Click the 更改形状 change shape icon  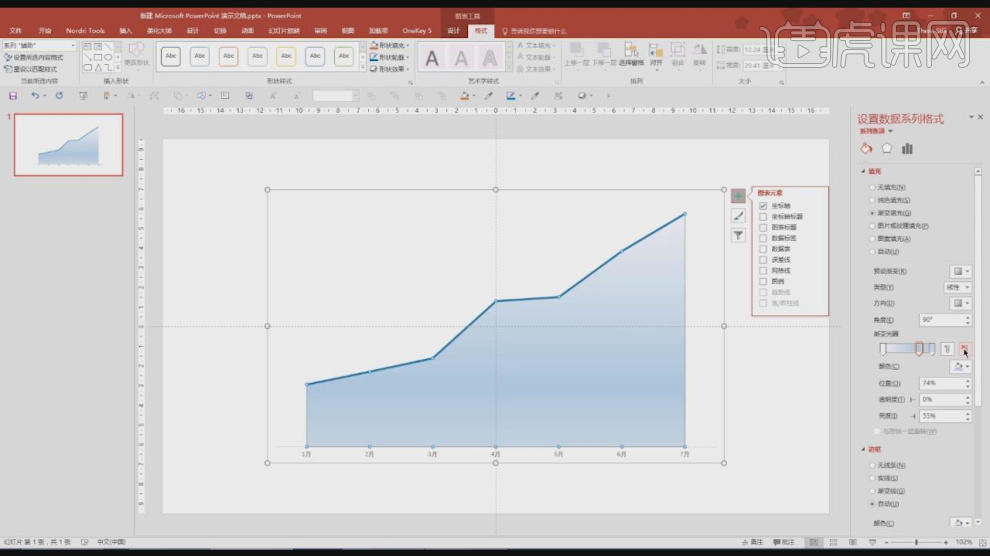[136, 54]
